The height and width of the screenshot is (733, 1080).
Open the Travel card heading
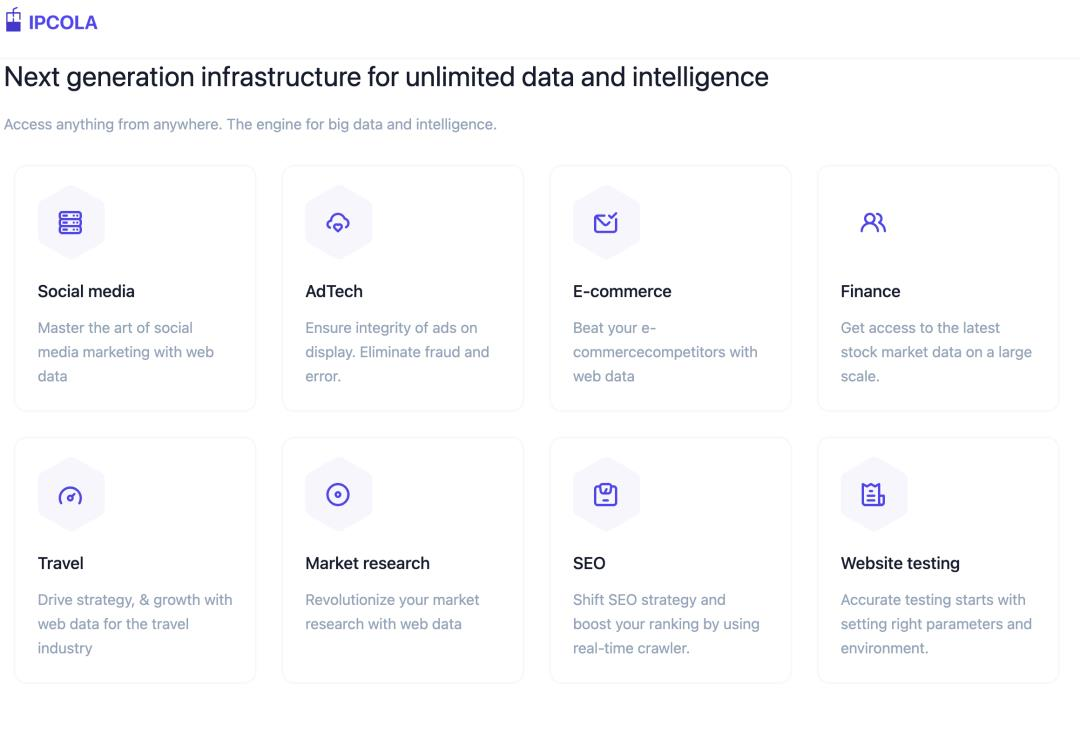[x=61, y=564]
